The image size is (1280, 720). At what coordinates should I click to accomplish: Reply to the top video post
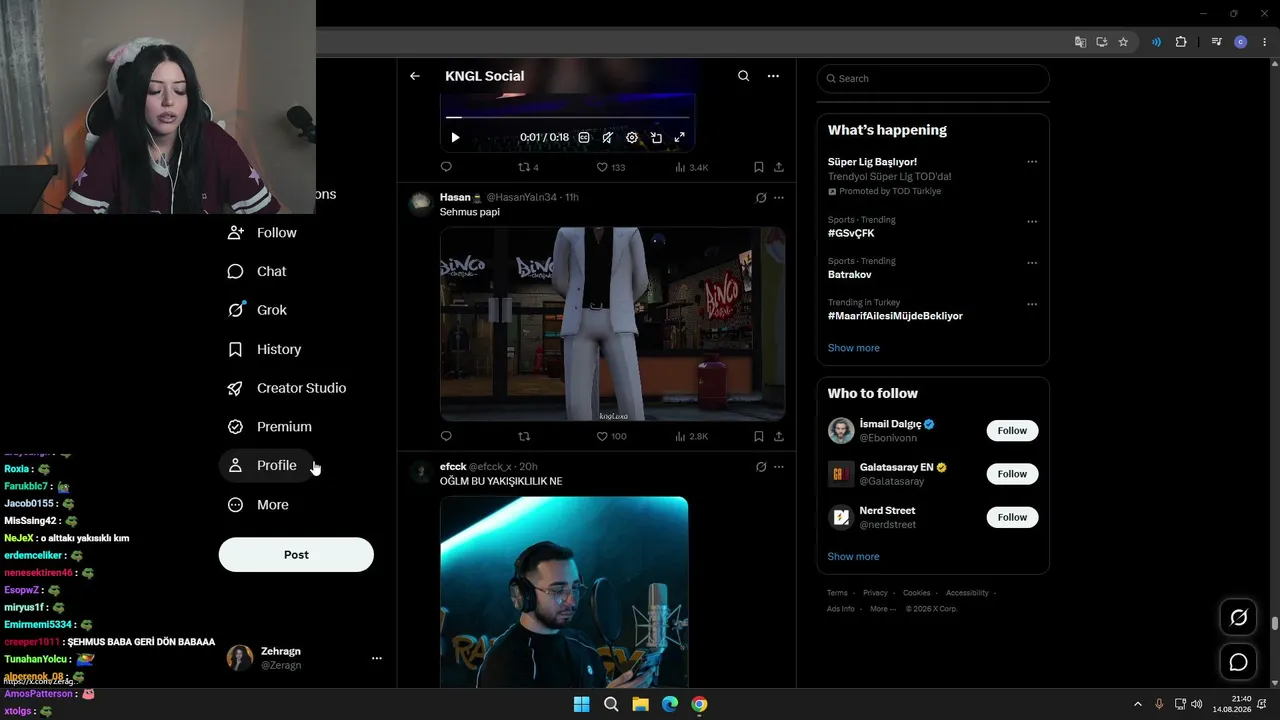point(446,167)
